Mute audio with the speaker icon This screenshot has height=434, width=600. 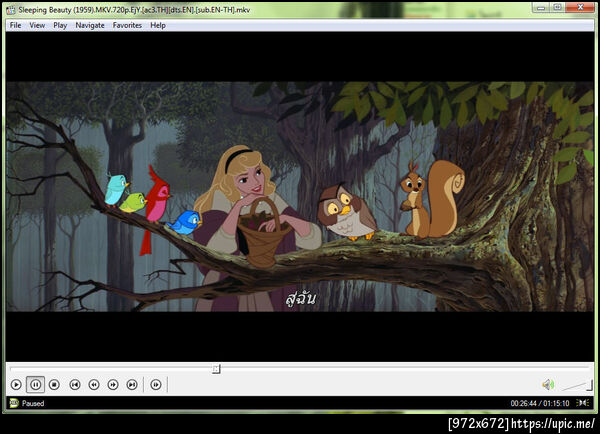coord(548,384)
